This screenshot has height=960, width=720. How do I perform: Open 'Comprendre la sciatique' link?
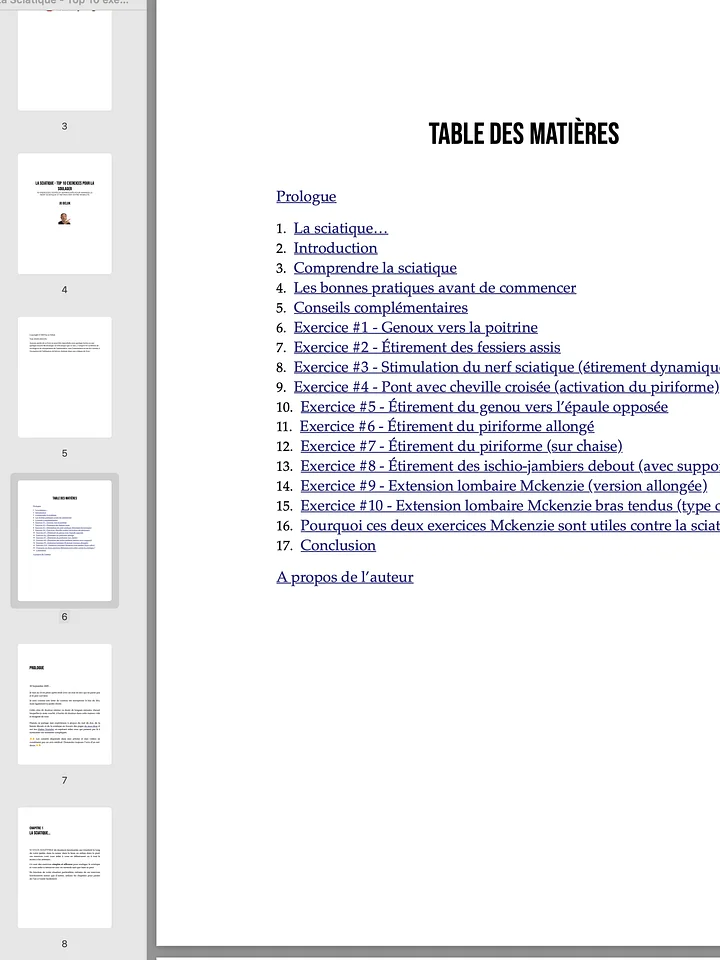[x=375, y=268]
